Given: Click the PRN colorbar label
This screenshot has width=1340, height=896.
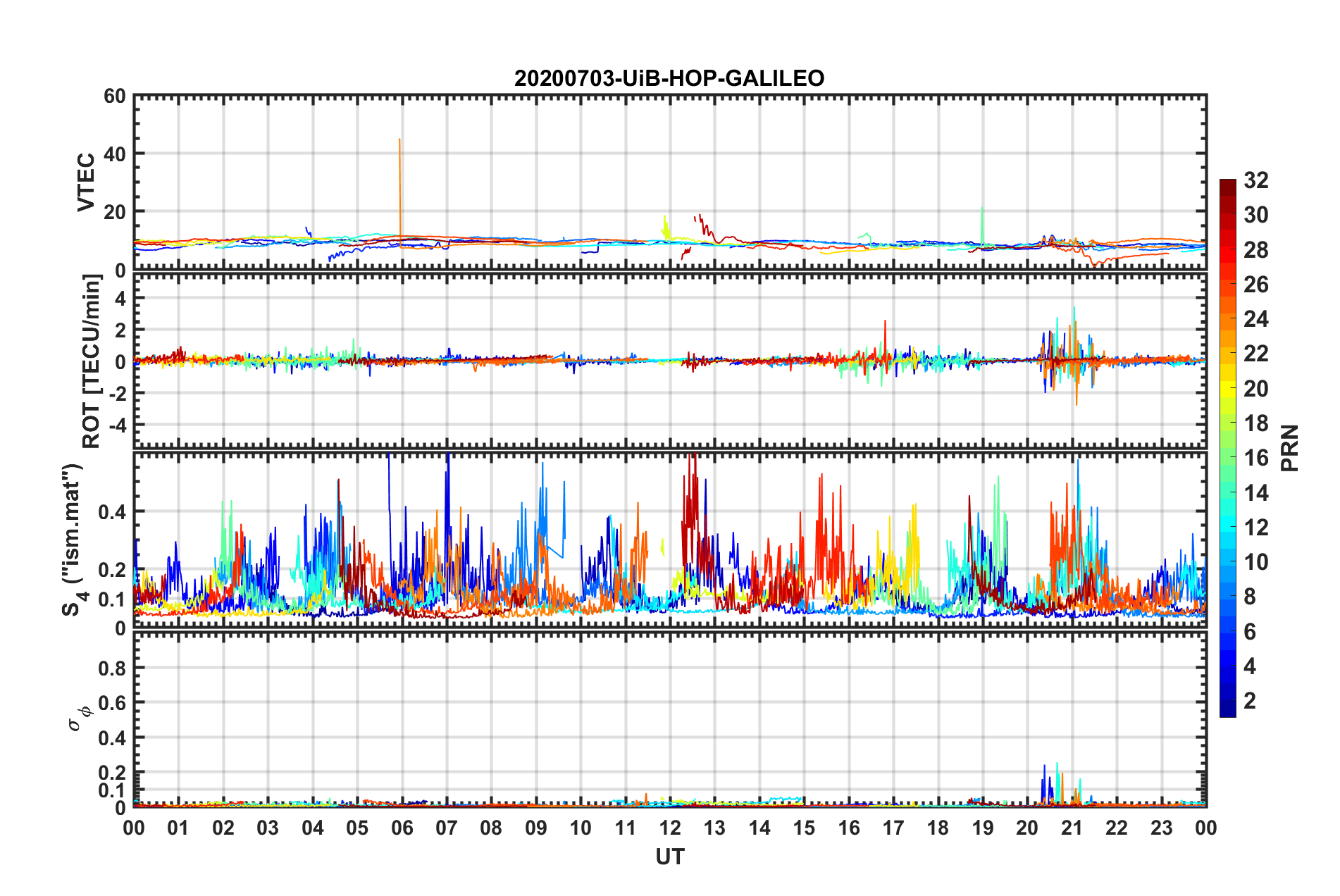Looking at the screenshot, I should (x=1290, y=448).
